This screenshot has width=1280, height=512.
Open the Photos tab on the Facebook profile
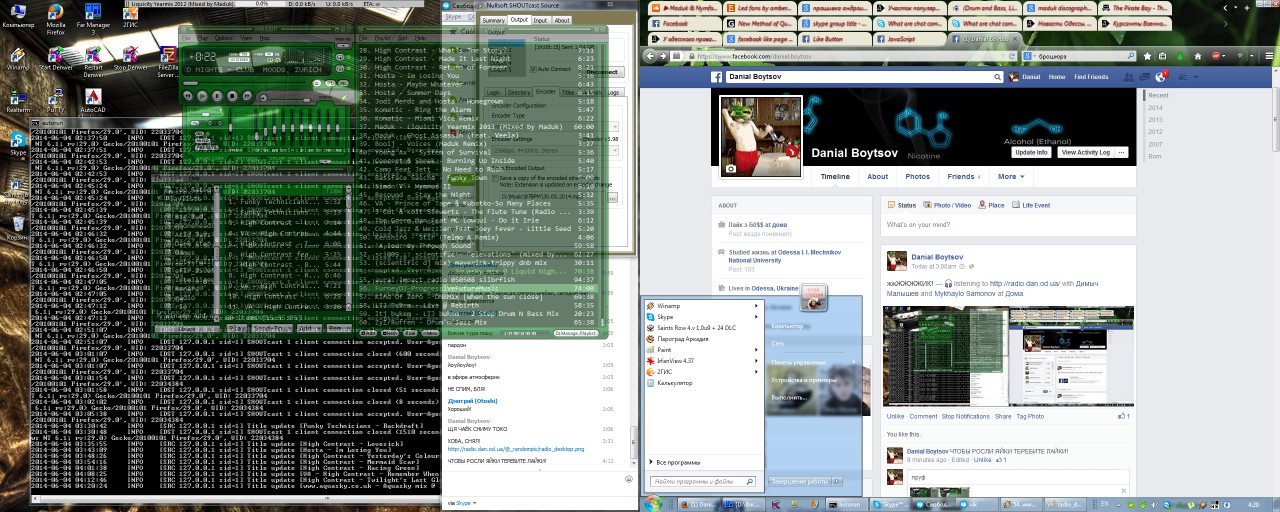917,177
